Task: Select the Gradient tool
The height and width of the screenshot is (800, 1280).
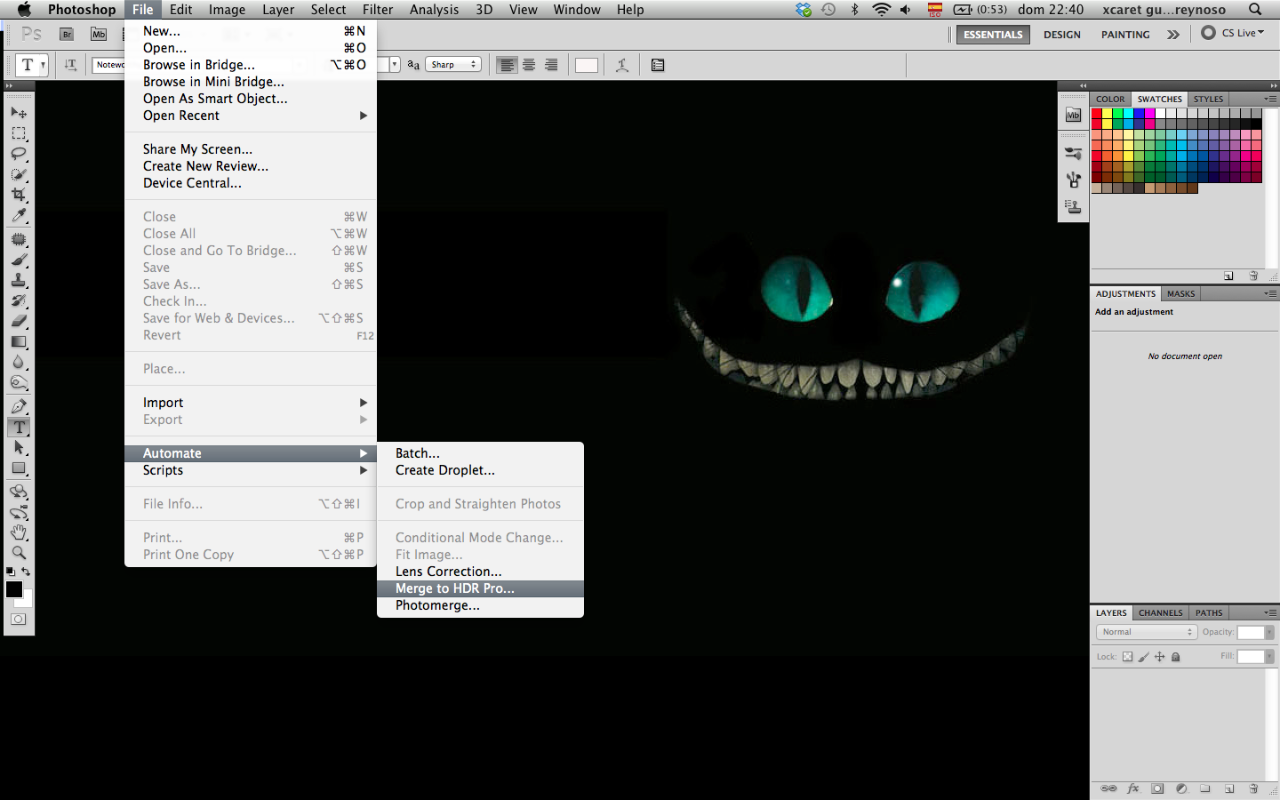Action: tap(19, 342)
